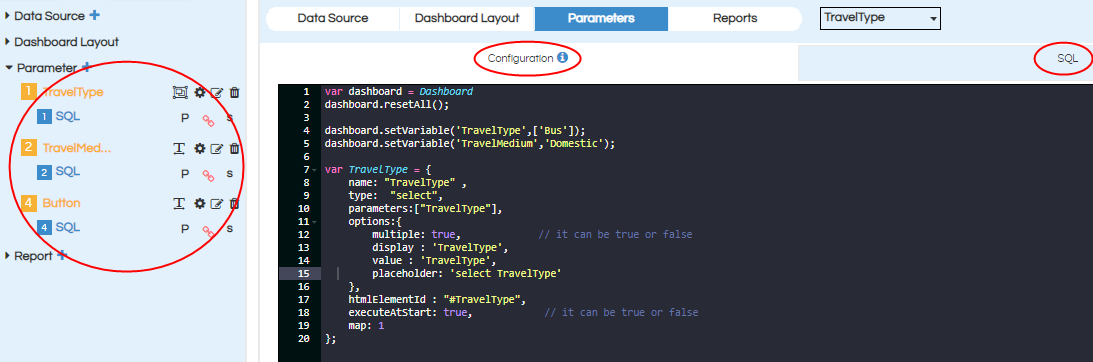Delete TravelType parameter using trash icon
The image size is (1093, 362).
click(235, 92)
